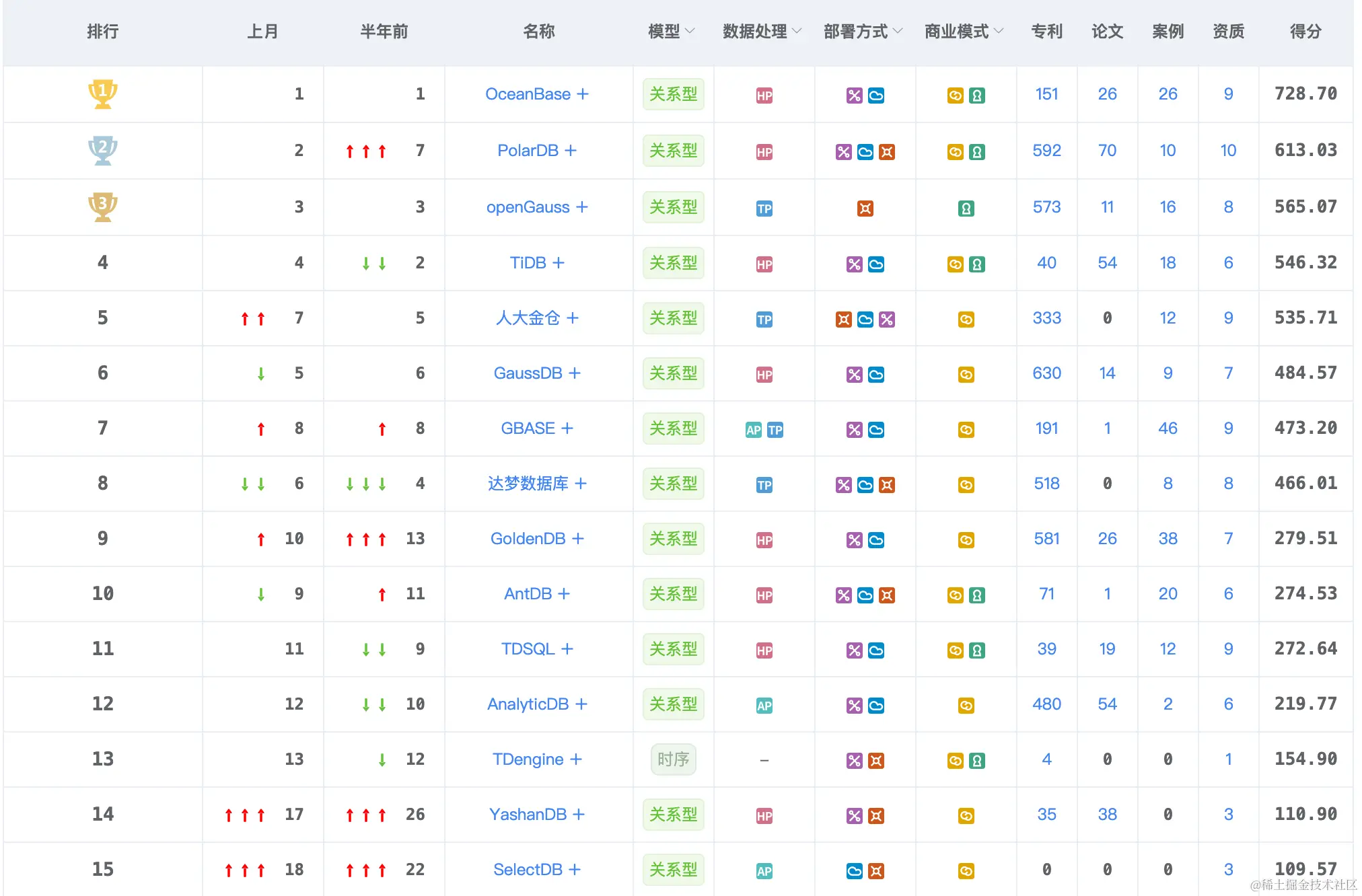Open the OceanBase database link
This screenshot has height=896, width=1362.
click(528, 94)
